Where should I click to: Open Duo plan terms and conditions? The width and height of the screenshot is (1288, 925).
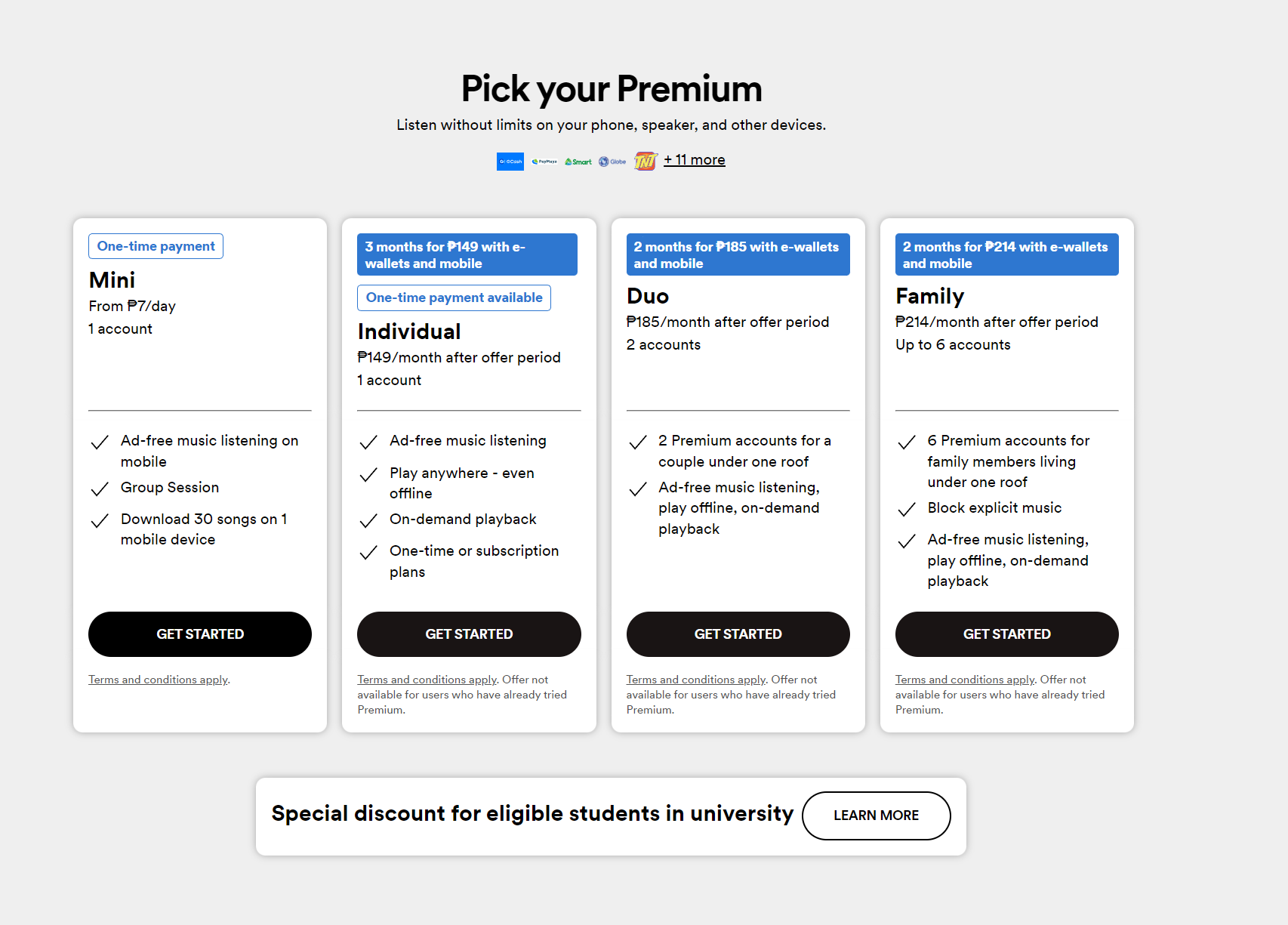695,680
